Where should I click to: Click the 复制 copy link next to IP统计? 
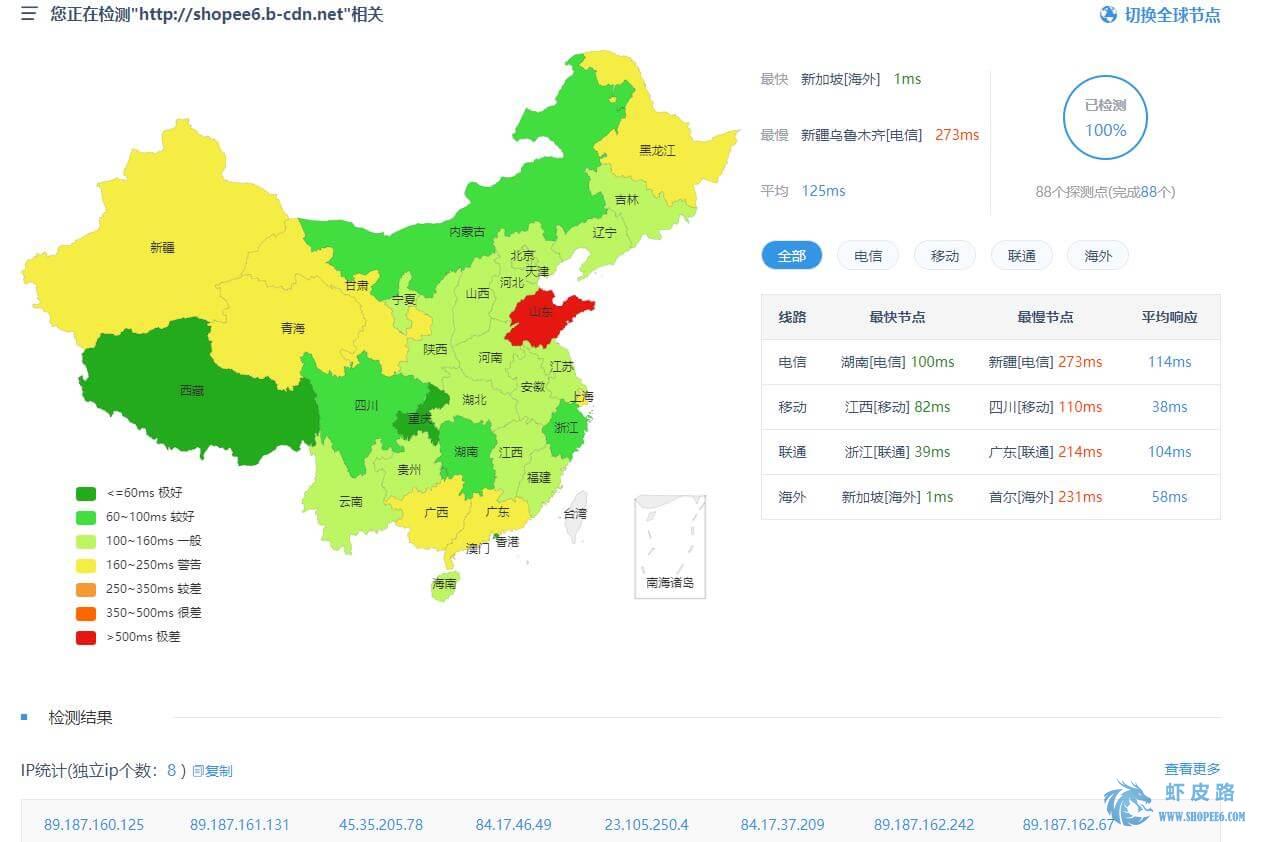(x=212, y=771)
